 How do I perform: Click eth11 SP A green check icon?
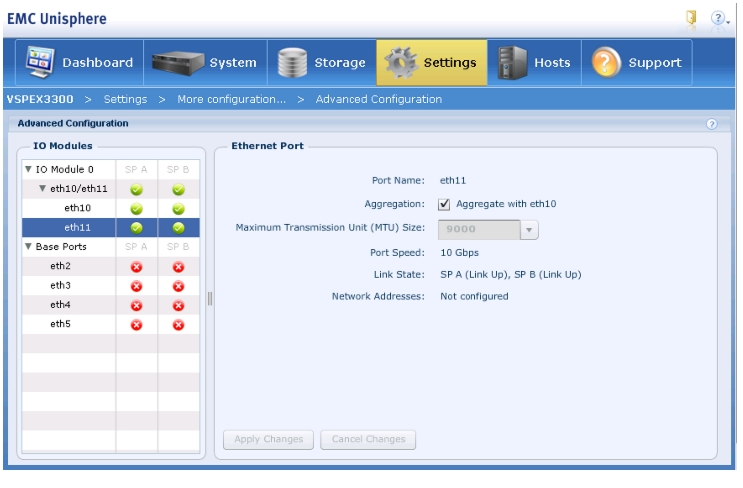[x=136, y=228]
